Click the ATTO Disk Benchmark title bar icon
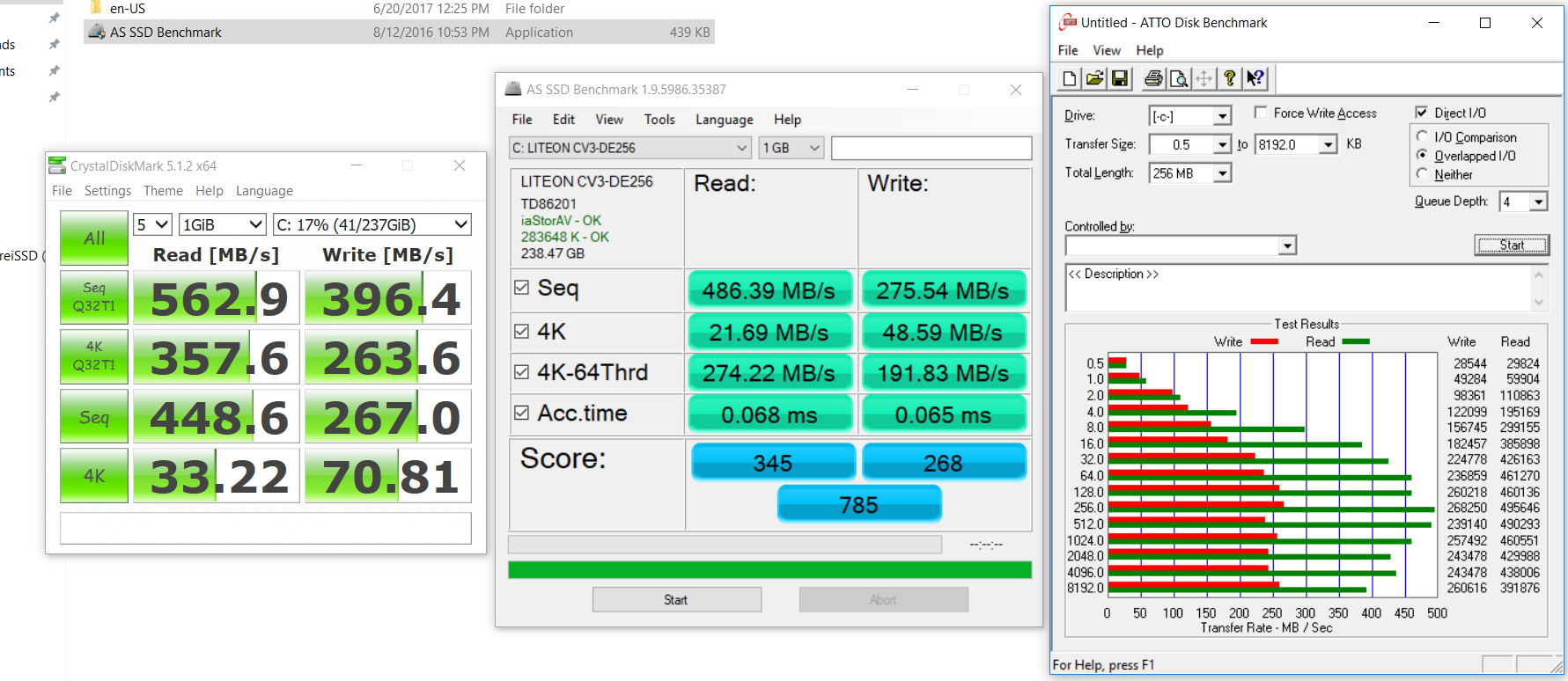This screenshot has width=1568, height=681. pos(1068,22)
